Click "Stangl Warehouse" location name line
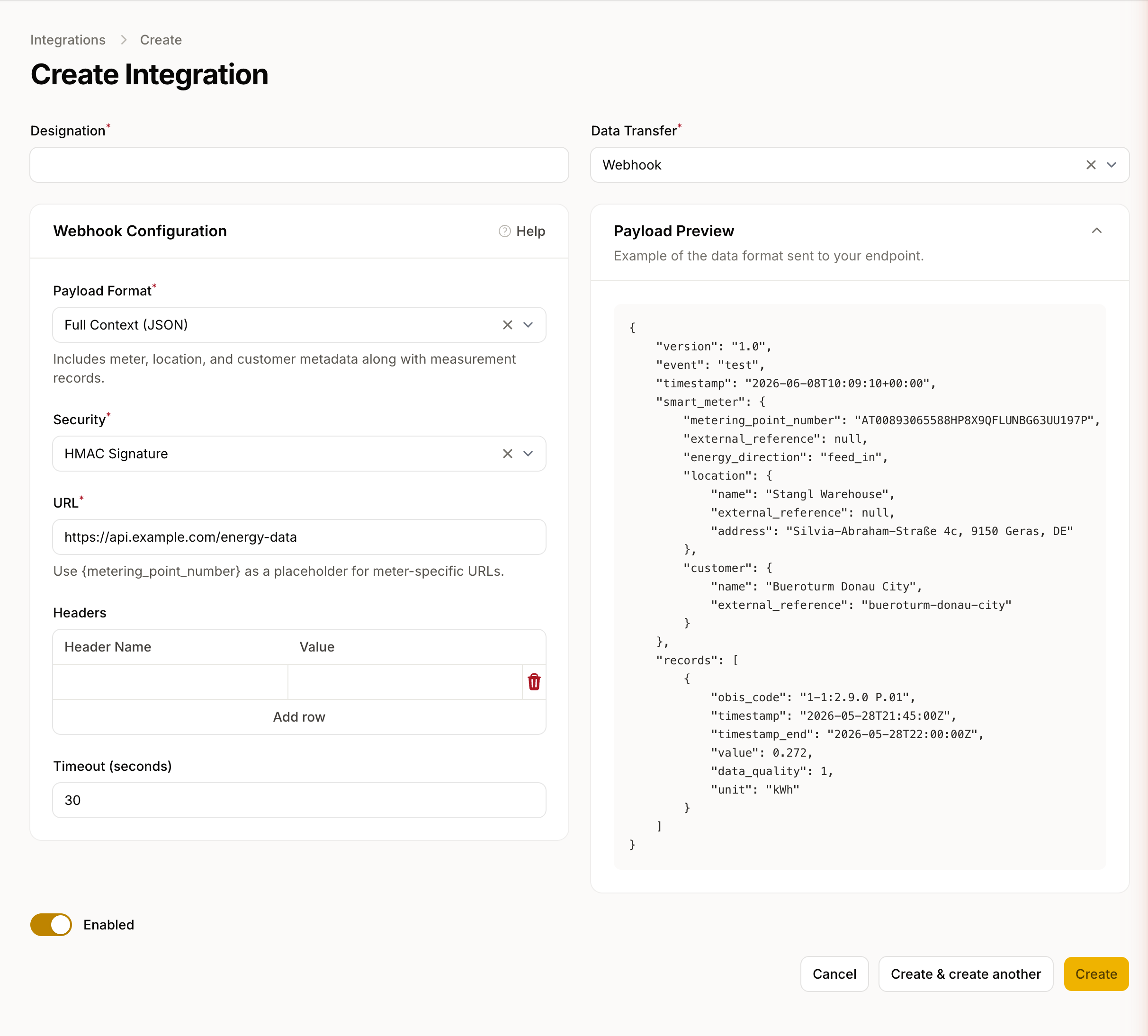Image resolution: width=1148 pixels, height=1036 pixels. pos(803,495)
